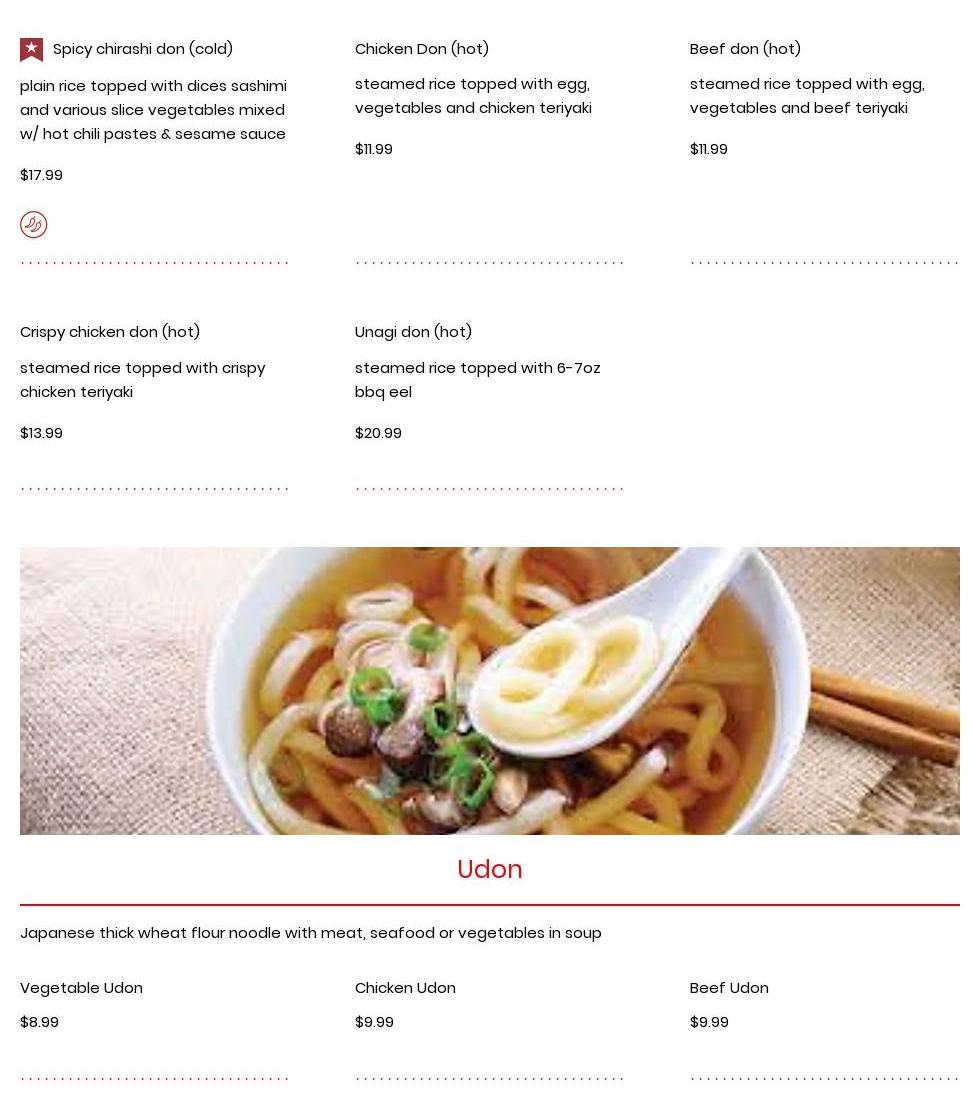Viewport: 973px width, 1119px height.
Task: Click the $17.99 price of Spicy chirashi don
Action: click(x=41, y=175)
